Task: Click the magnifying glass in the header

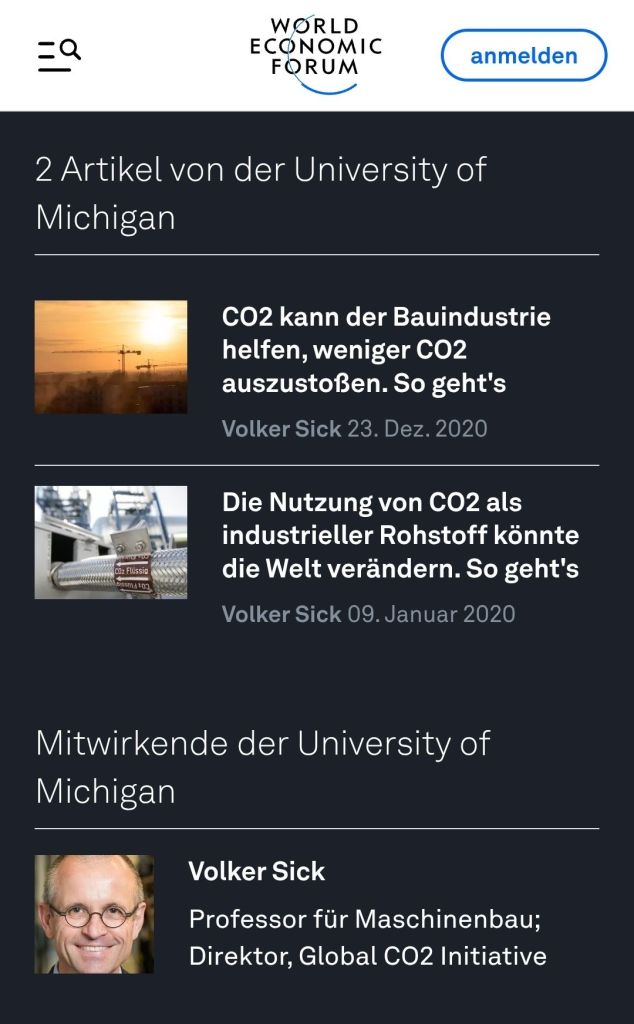Action: [71, 49]
